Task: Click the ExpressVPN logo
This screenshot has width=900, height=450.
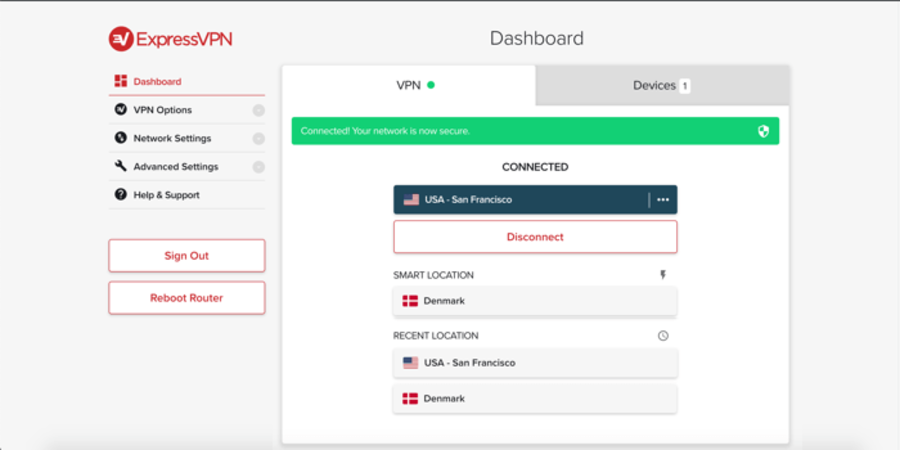Action: pyautogui.click(x=171, y=39)
